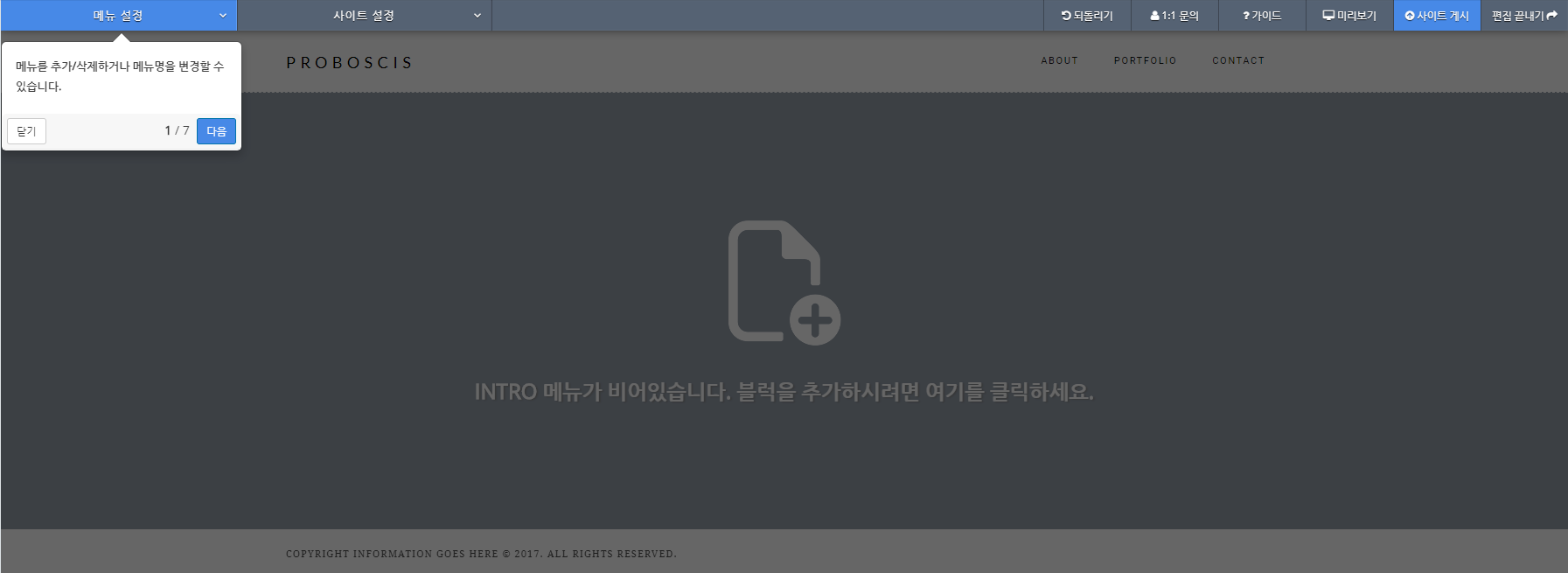Screen dimensions: 1568x573
Task: Click the 되돌리기 undo button
Action: pyautogui.click(x=1088, y=16)
